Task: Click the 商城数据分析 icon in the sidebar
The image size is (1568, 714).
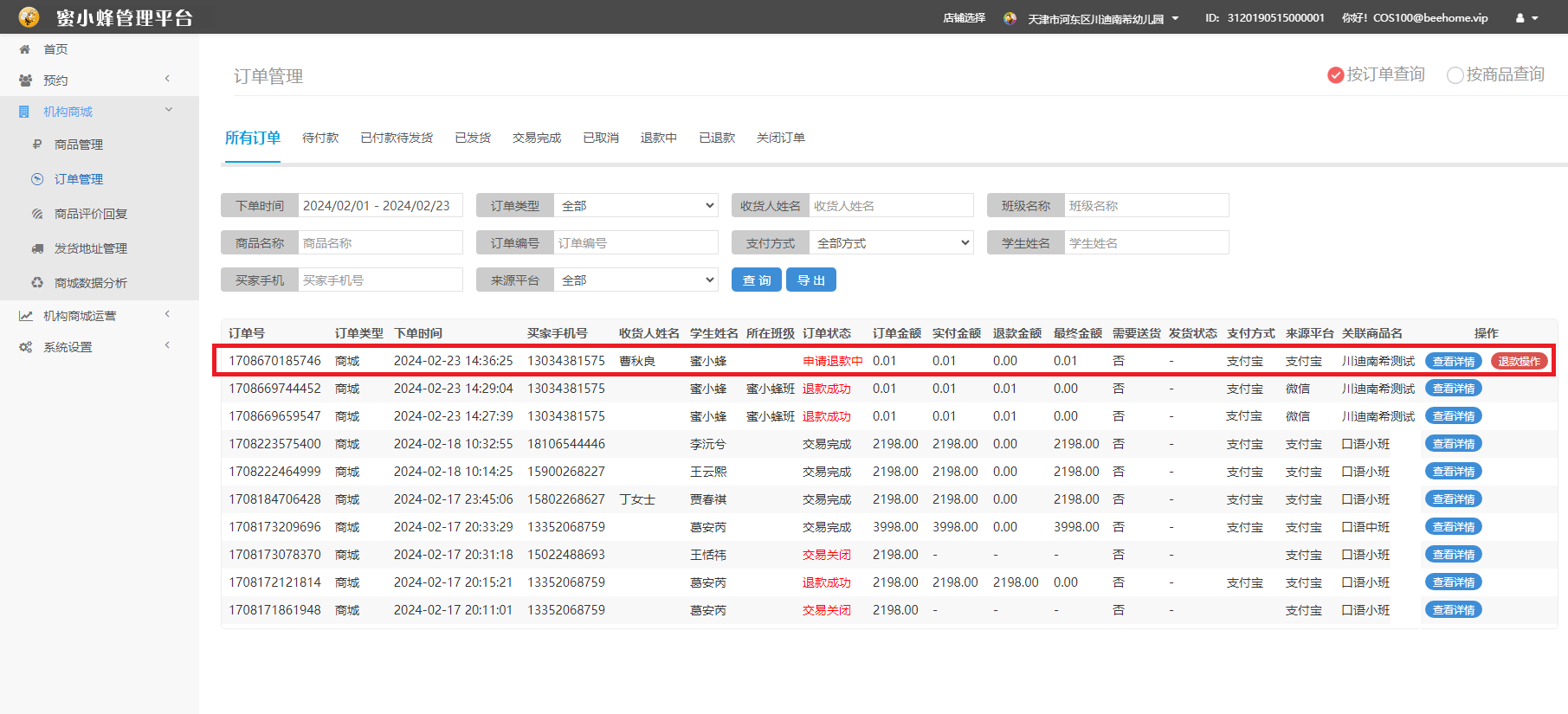Action: 37,283
